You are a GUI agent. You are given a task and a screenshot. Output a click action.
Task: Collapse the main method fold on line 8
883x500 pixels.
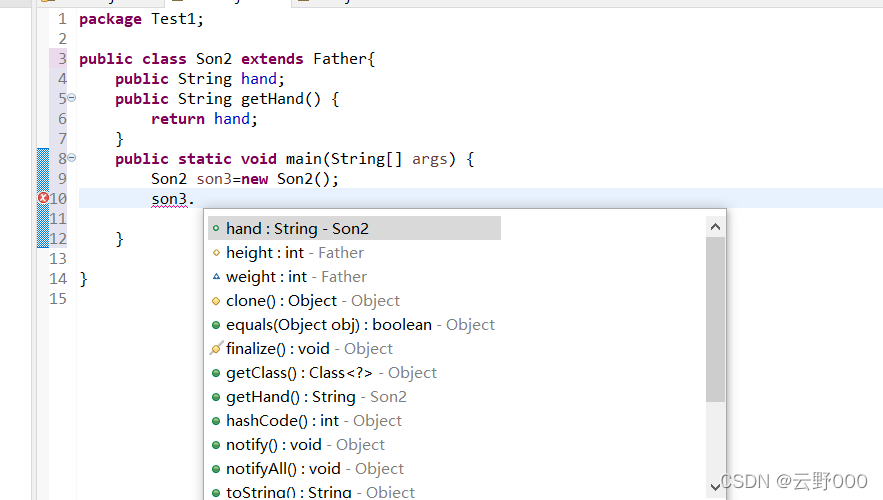[x=72, y=158]
